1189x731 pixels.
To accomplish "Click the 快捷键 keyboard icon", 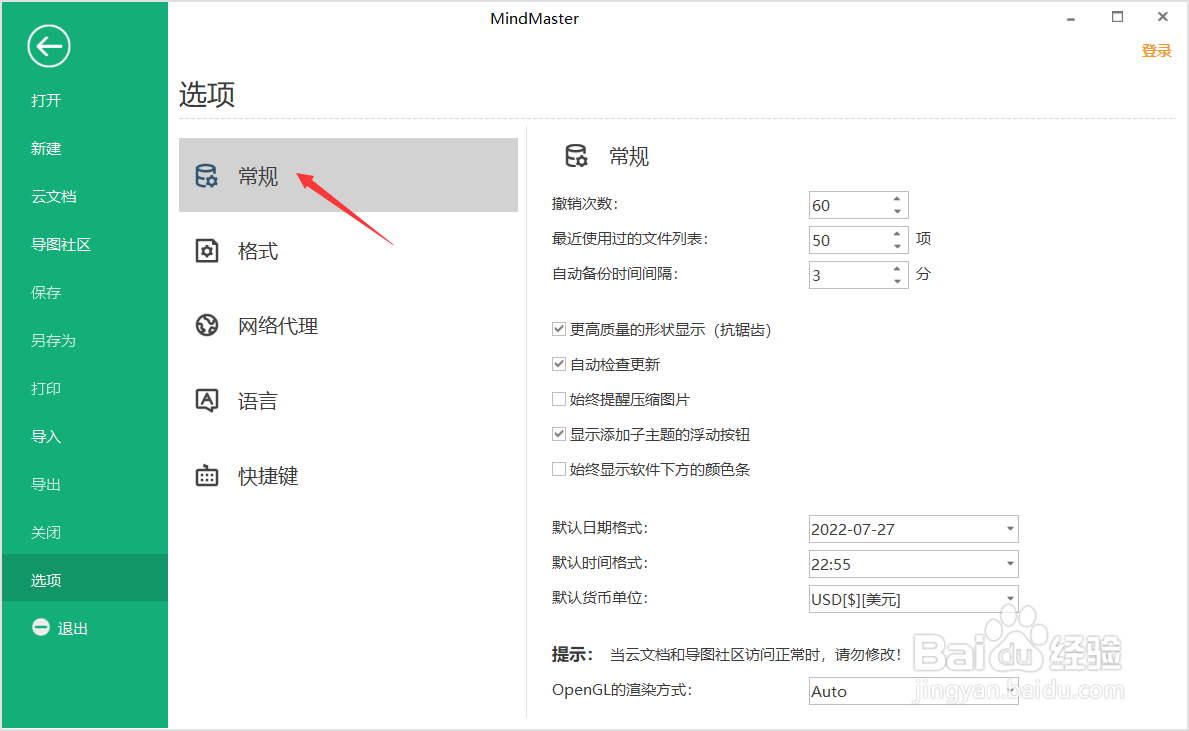I will tap(206, 475).
